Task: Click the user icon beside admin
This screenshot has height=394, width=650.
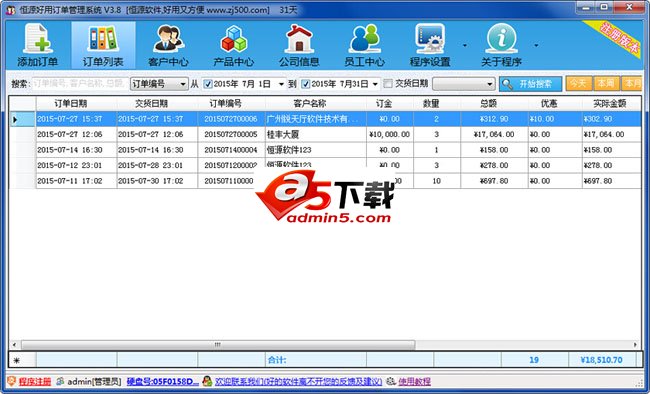Action: click(61, 381)
